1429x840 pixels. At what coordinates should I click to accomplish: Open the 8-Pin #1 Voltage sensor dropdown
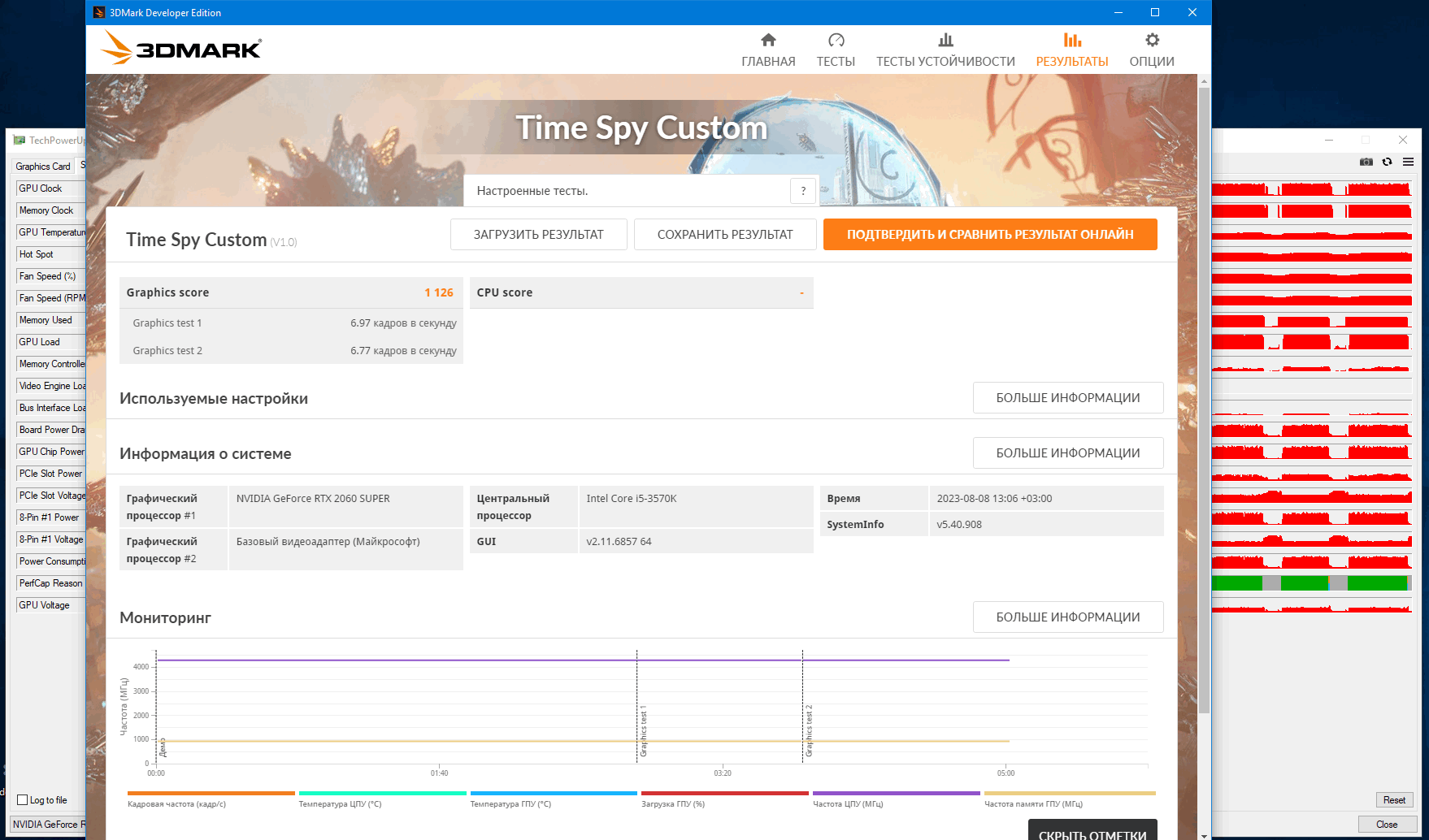(x=50, y=539)
